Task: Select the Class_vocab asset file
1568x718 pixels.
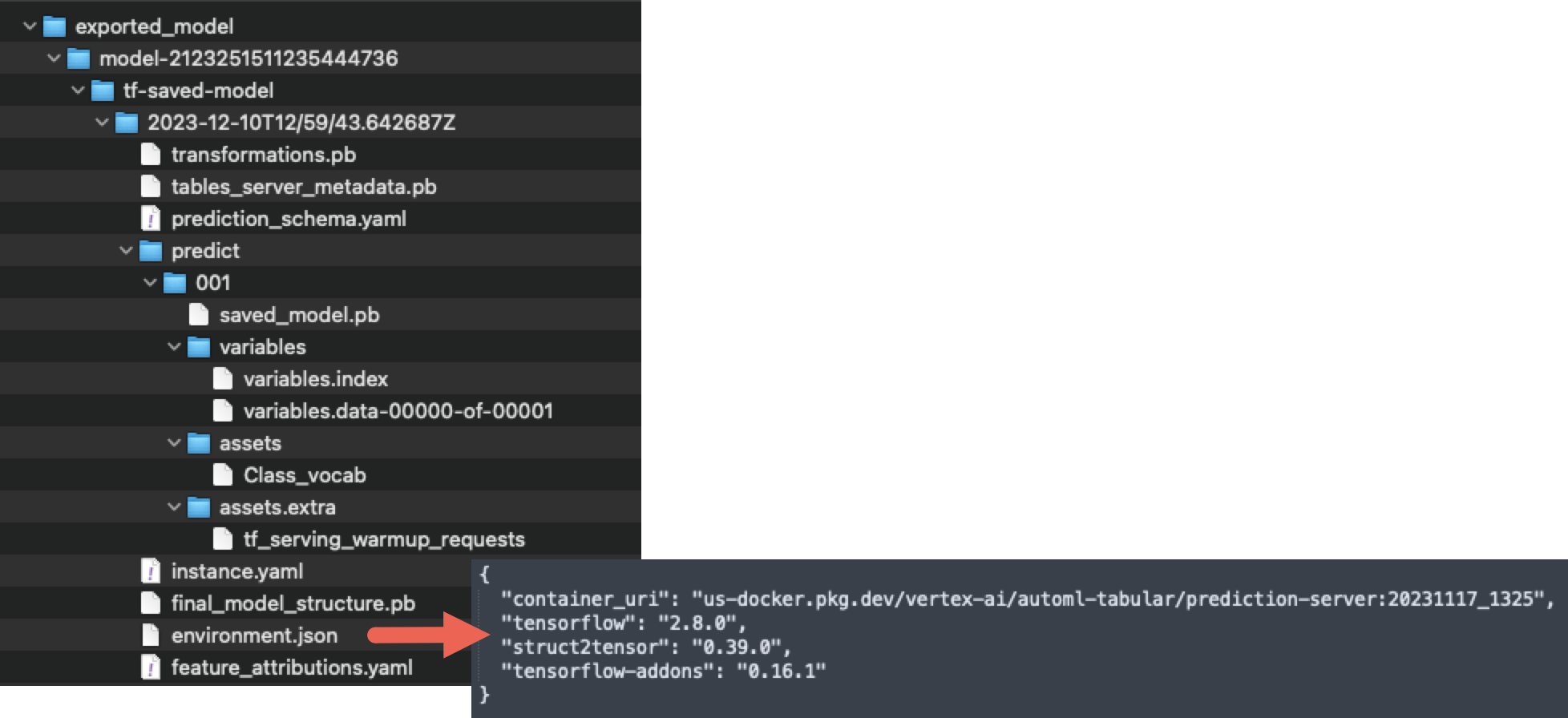Action: [x=305, y=474]
